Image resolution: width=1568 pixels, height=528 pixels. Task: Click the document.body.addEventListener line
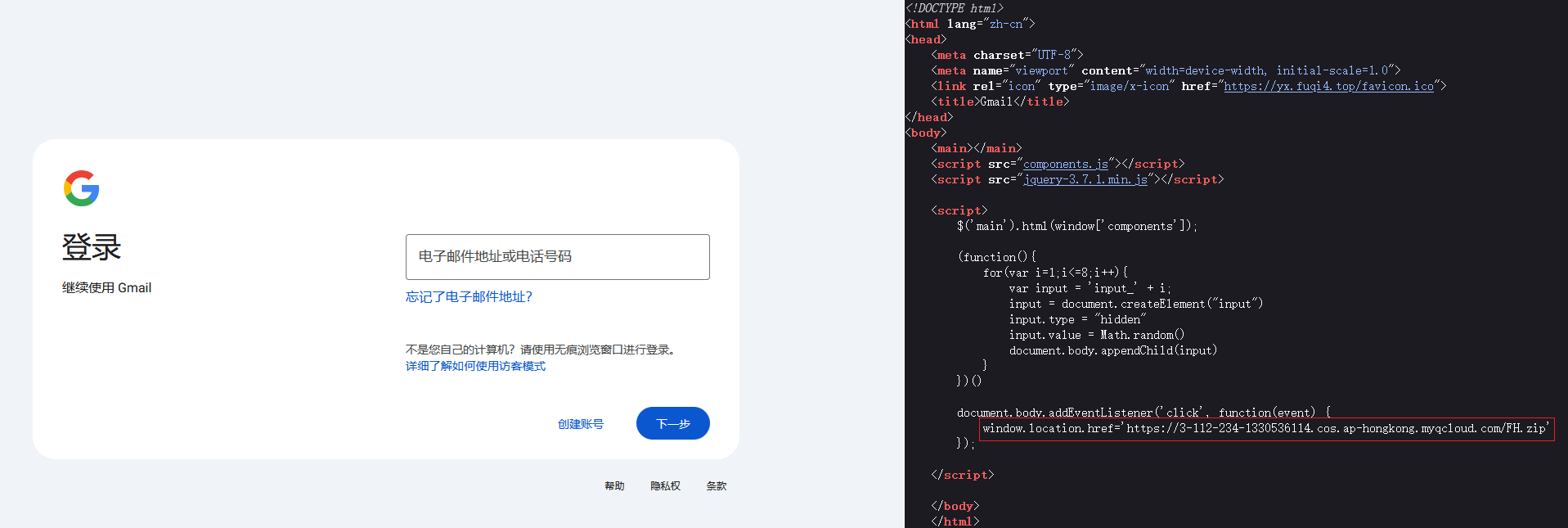pos(1143,413)
